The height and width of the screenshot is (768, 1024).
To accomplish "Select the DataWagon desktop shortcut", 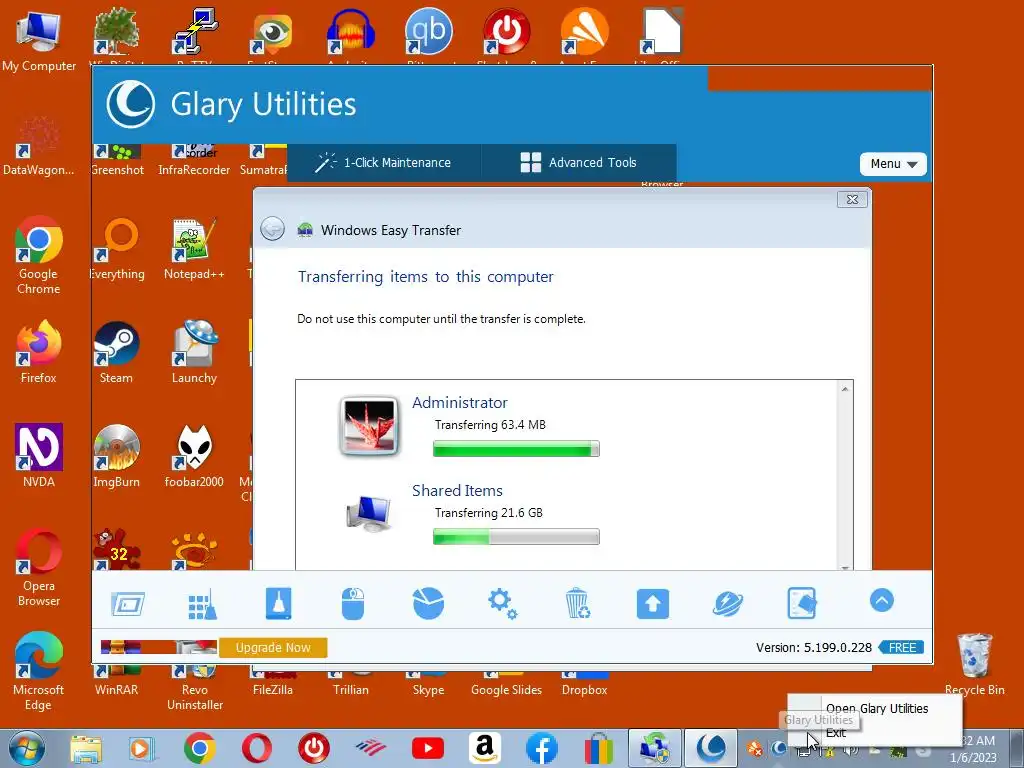I will pyautogui.click(x=39, y=145).
